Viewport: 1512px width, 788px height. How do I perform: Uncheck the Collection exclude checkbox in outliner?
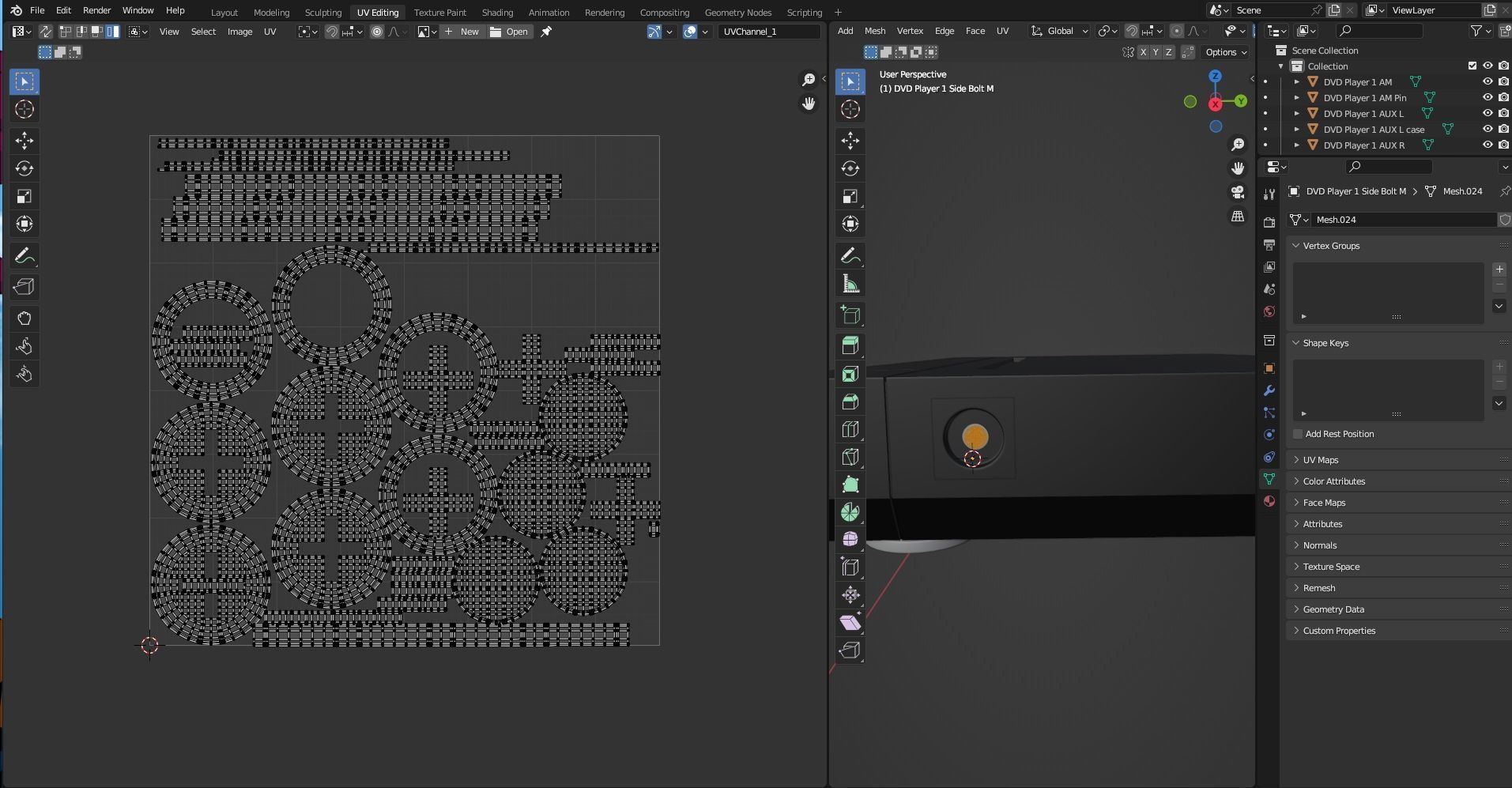1472,66
